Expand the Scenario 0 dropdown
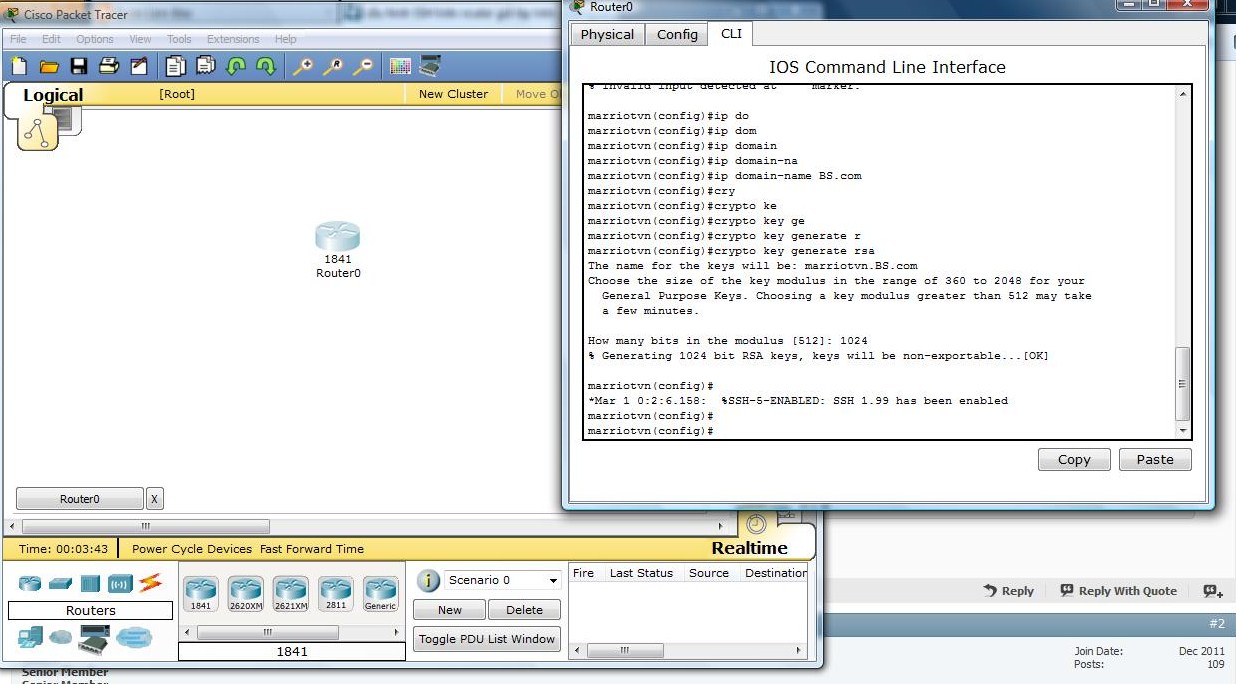Screen dimensions: 1236x684 coord(553,581)
